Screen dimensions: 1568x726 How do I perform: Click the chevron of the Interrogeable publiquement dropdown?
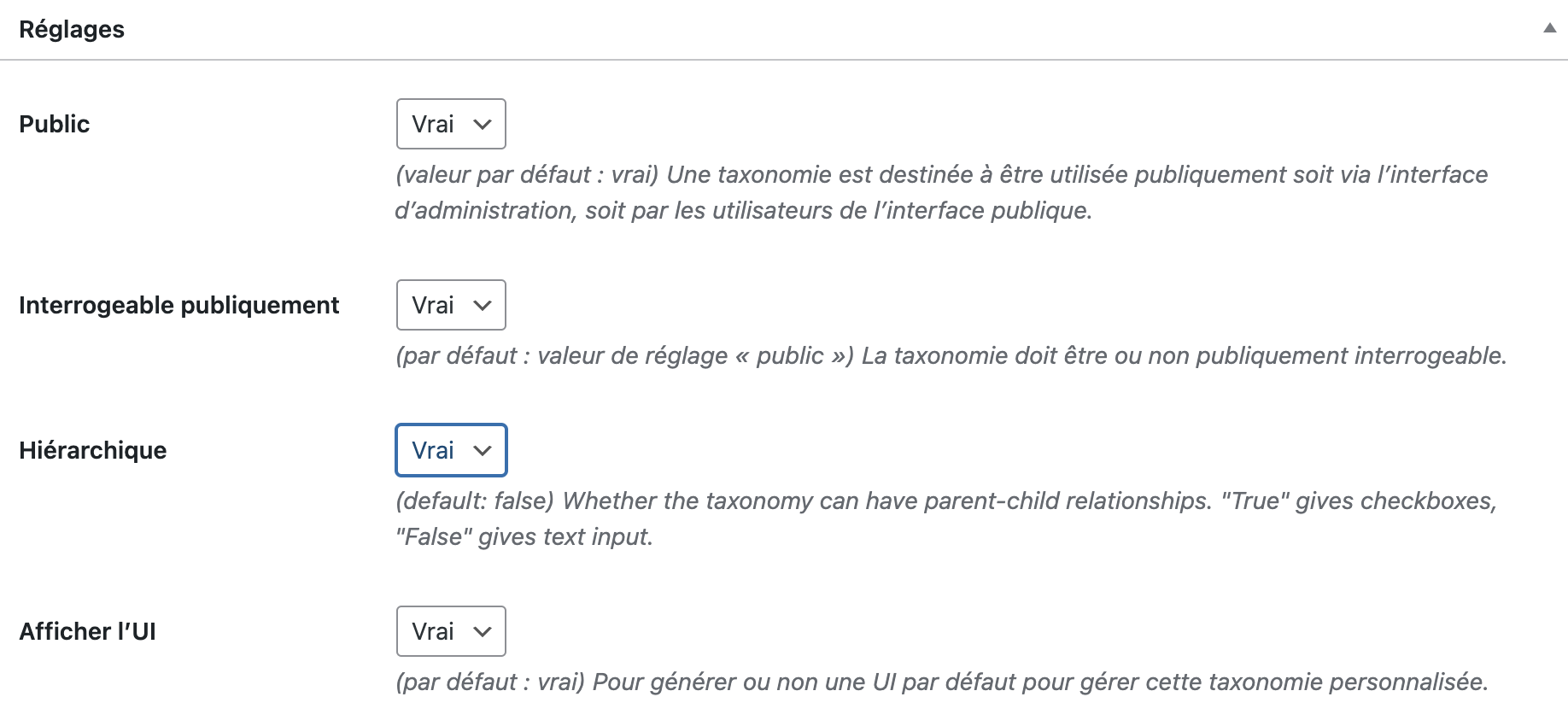tap(483, 306)
